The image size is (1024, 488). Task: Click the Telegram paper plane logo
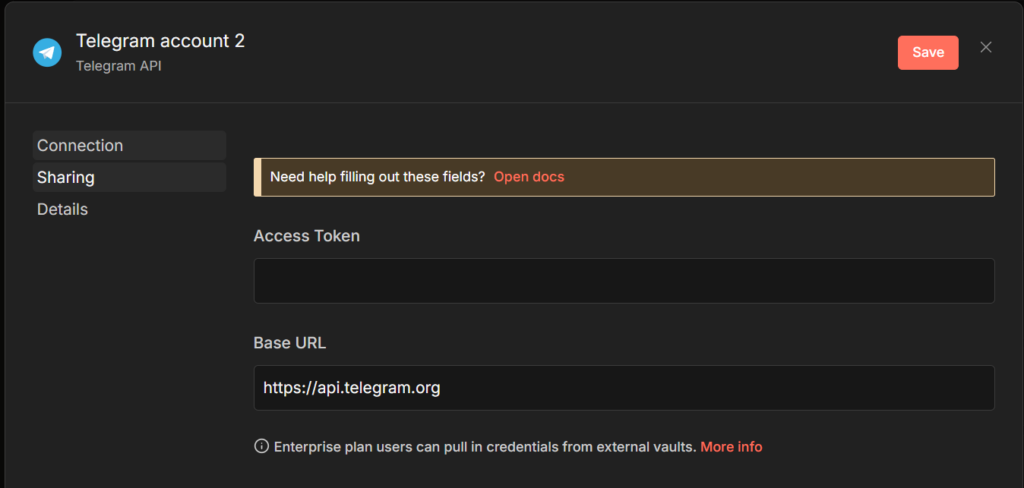tap(47, 52)
